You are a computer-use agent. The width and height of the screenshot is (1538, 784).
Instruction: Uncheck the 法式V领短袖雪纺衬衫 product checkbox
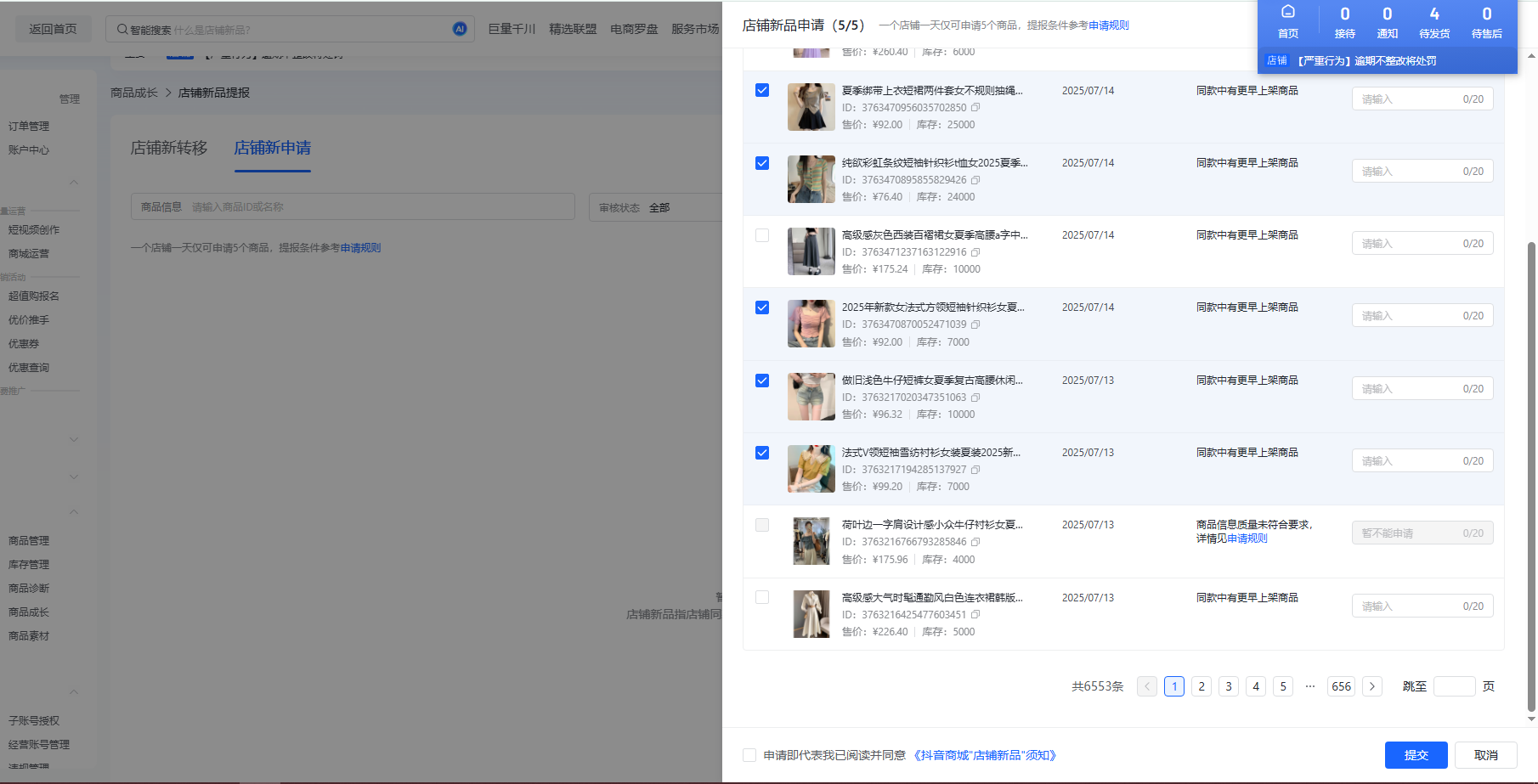point(762,453)
